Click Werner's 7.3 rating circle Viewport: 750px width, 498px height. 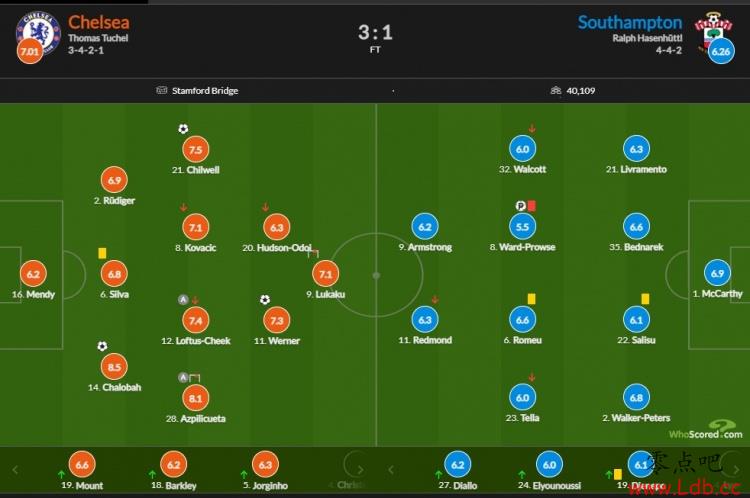point(276,320)
